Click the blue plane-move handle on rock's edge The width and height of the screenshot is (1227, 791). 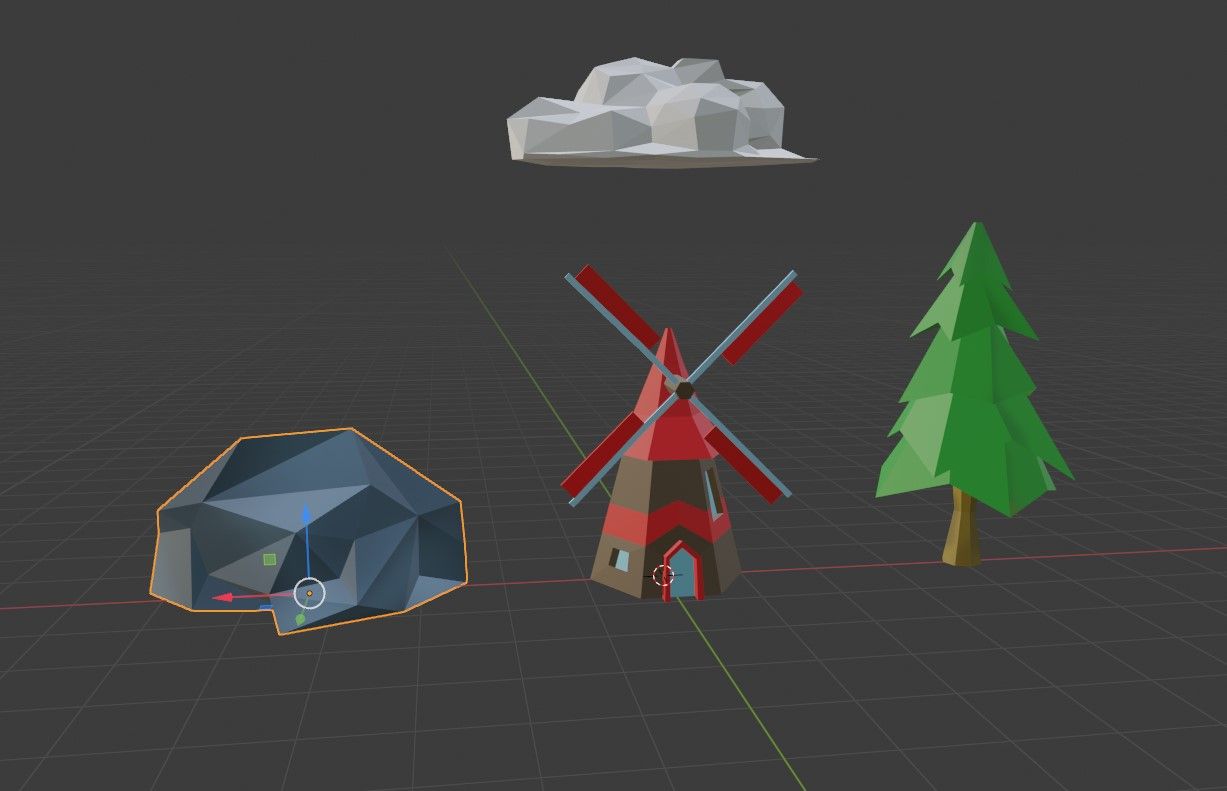coord(266,606)
